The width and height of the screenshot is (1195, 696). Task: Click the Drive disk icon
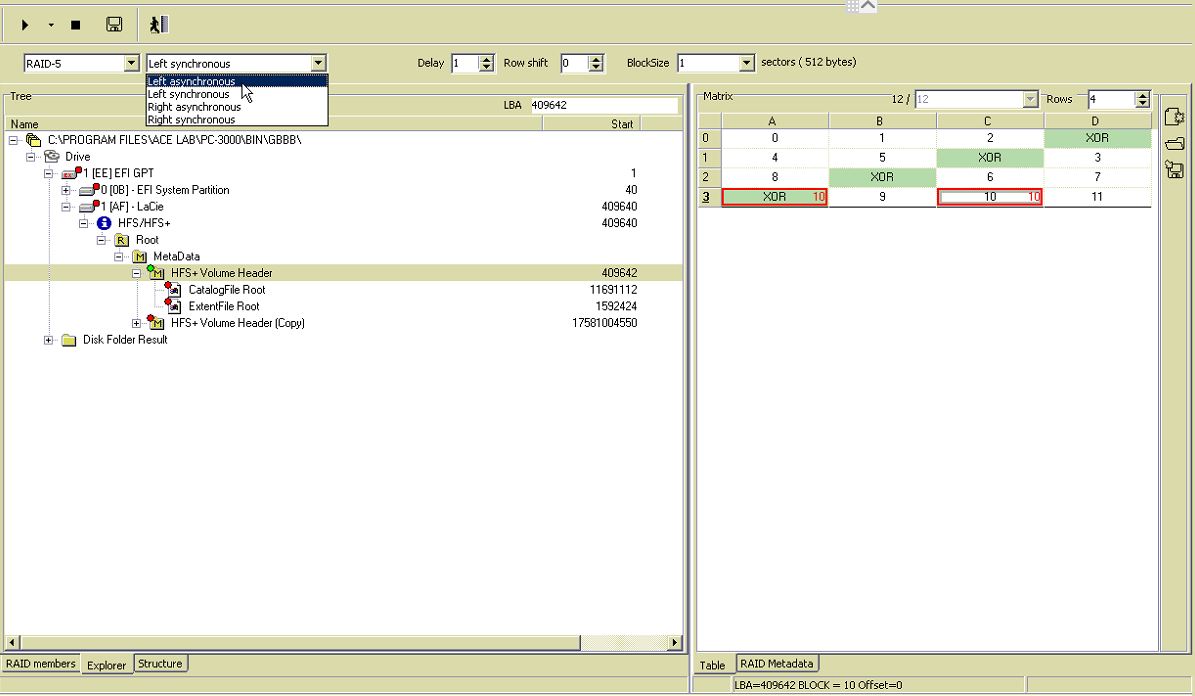(x=51, y=156)
